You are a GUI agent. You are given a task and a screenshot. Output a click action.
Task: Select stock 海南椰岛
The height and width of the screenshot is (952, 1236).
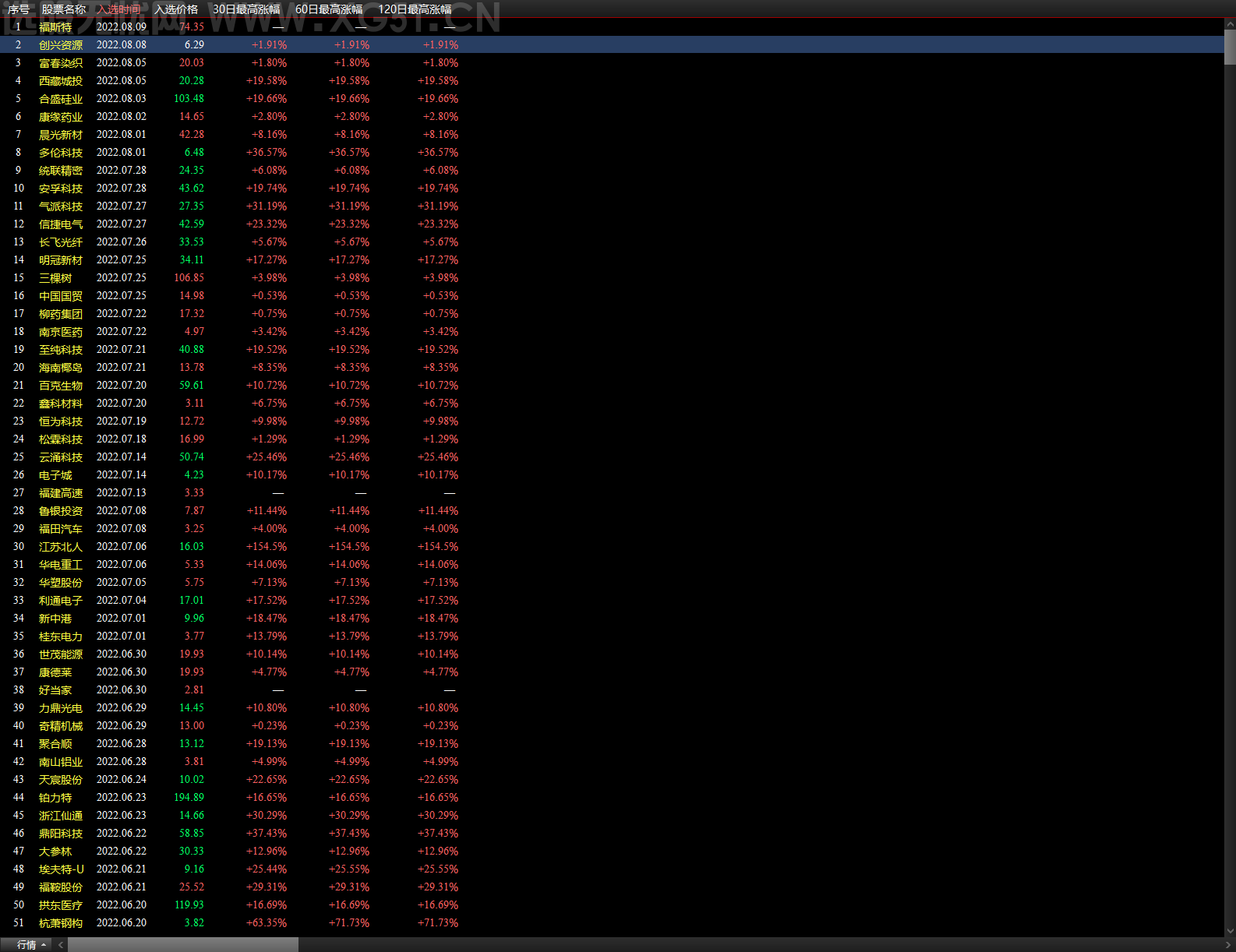coord(61,368)
